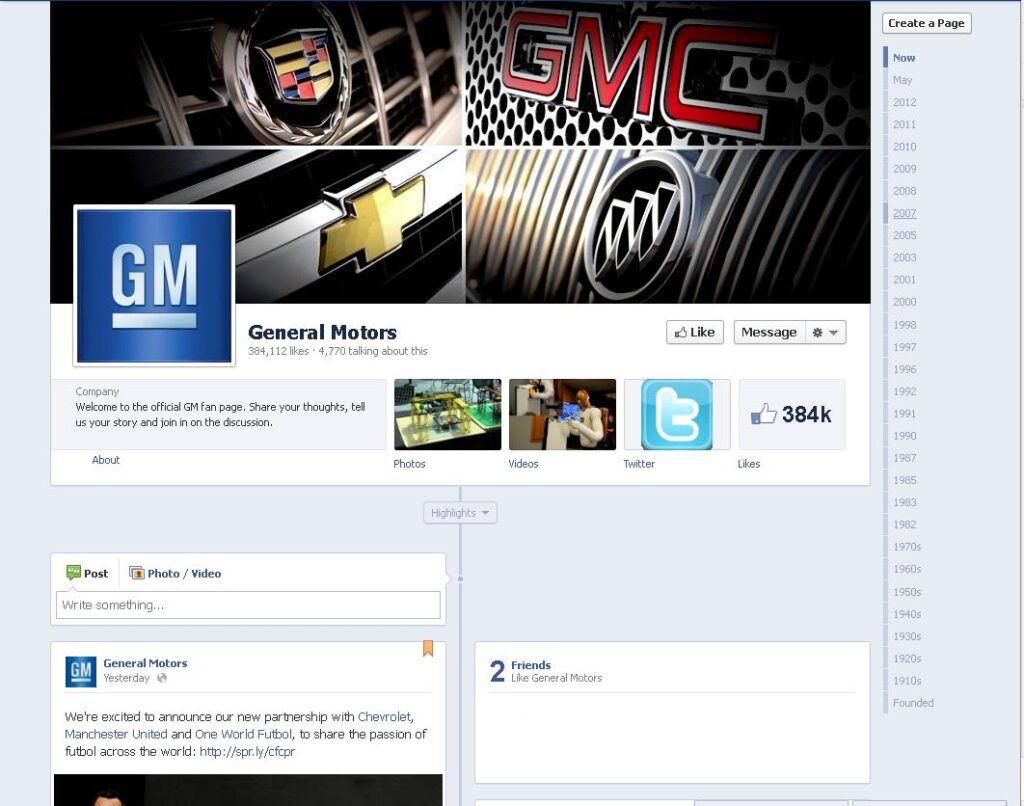
Task: Click the Photos label link
Action: (409, 464)
